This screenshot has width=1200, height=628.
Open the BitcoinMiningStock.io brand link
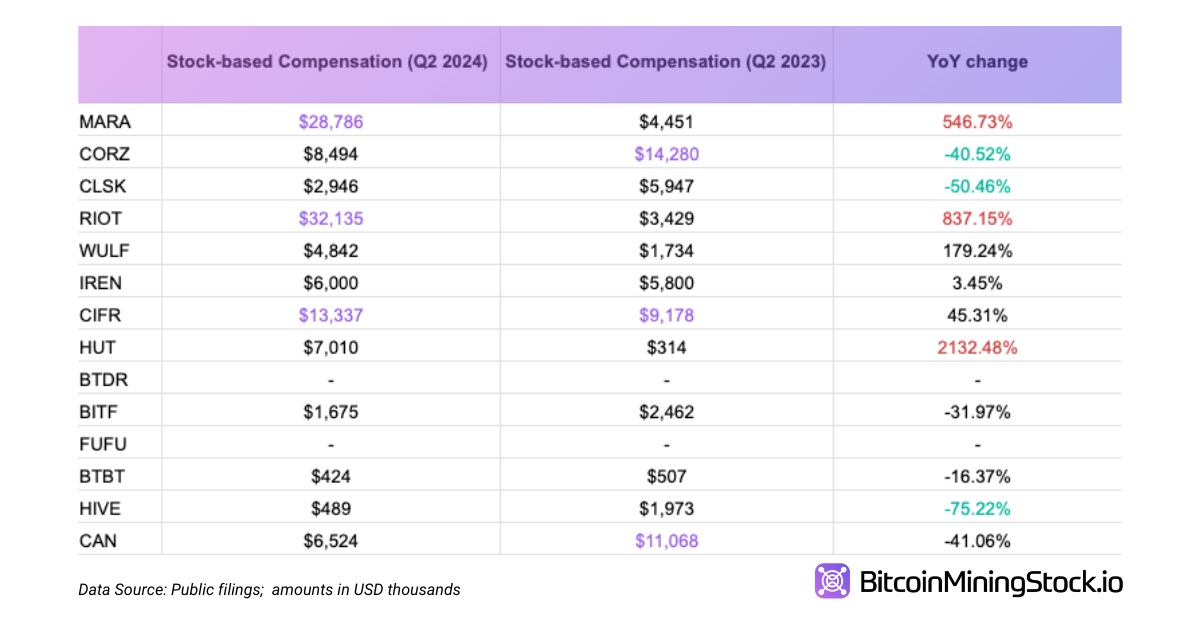(x=990, y=582)
